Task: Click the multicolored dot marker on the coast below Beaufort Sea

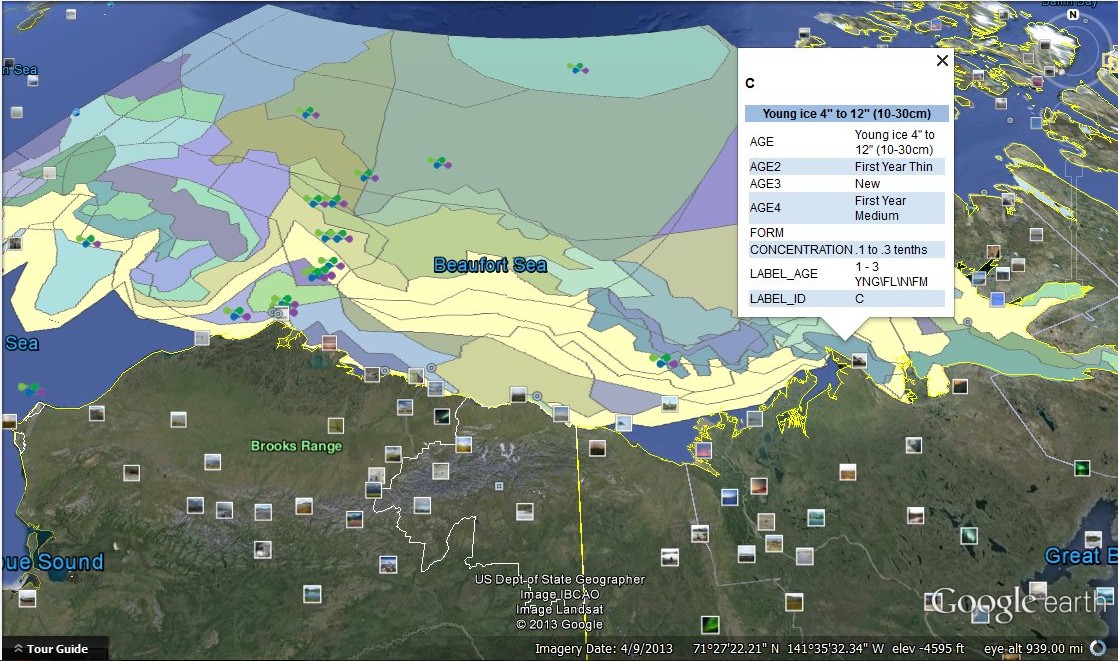Action: [x=664, y=362]
